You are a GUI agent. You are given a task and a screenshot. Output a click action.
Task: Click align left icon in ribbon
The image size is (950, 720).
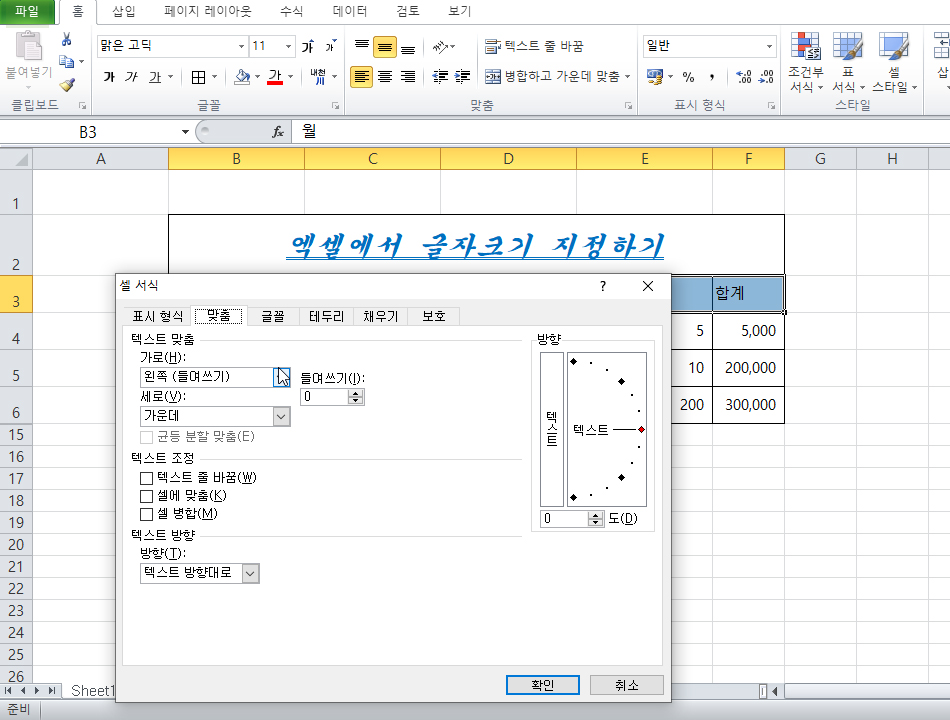click(362, 76)
